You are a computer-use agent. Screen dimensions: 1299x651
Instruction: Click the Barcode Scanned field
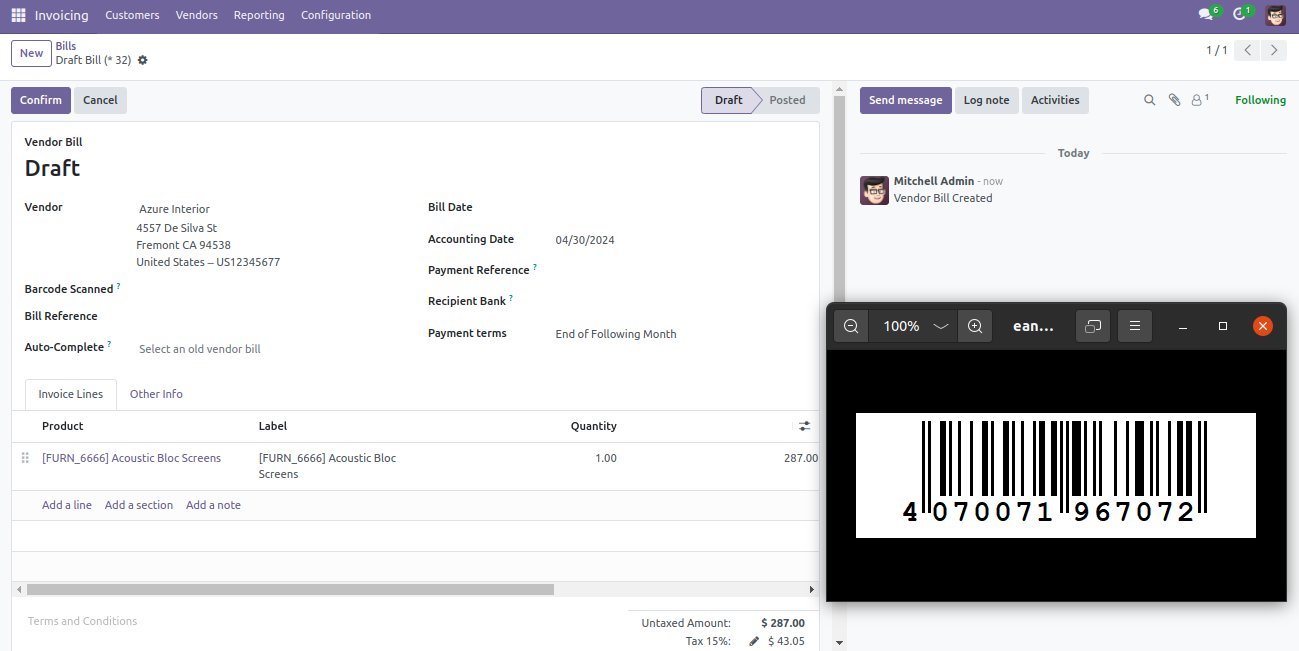pos(270,289)
